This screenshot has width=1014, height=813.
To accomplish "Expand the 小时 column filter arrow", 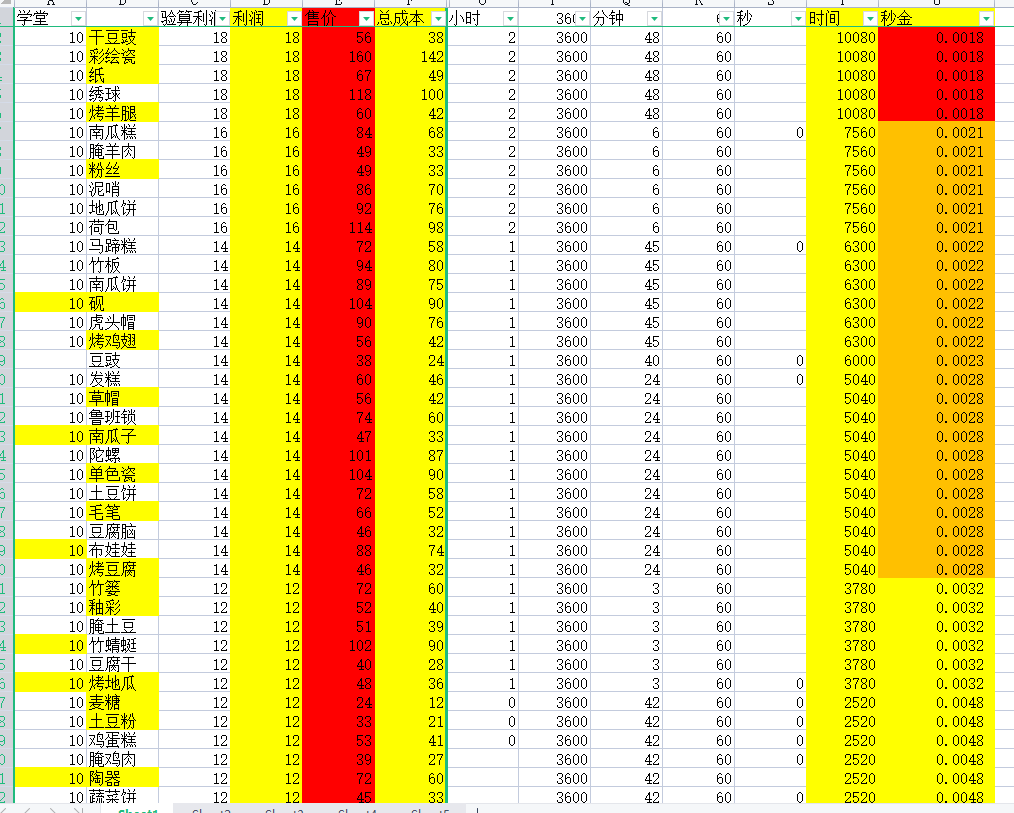I will [509, 19].
